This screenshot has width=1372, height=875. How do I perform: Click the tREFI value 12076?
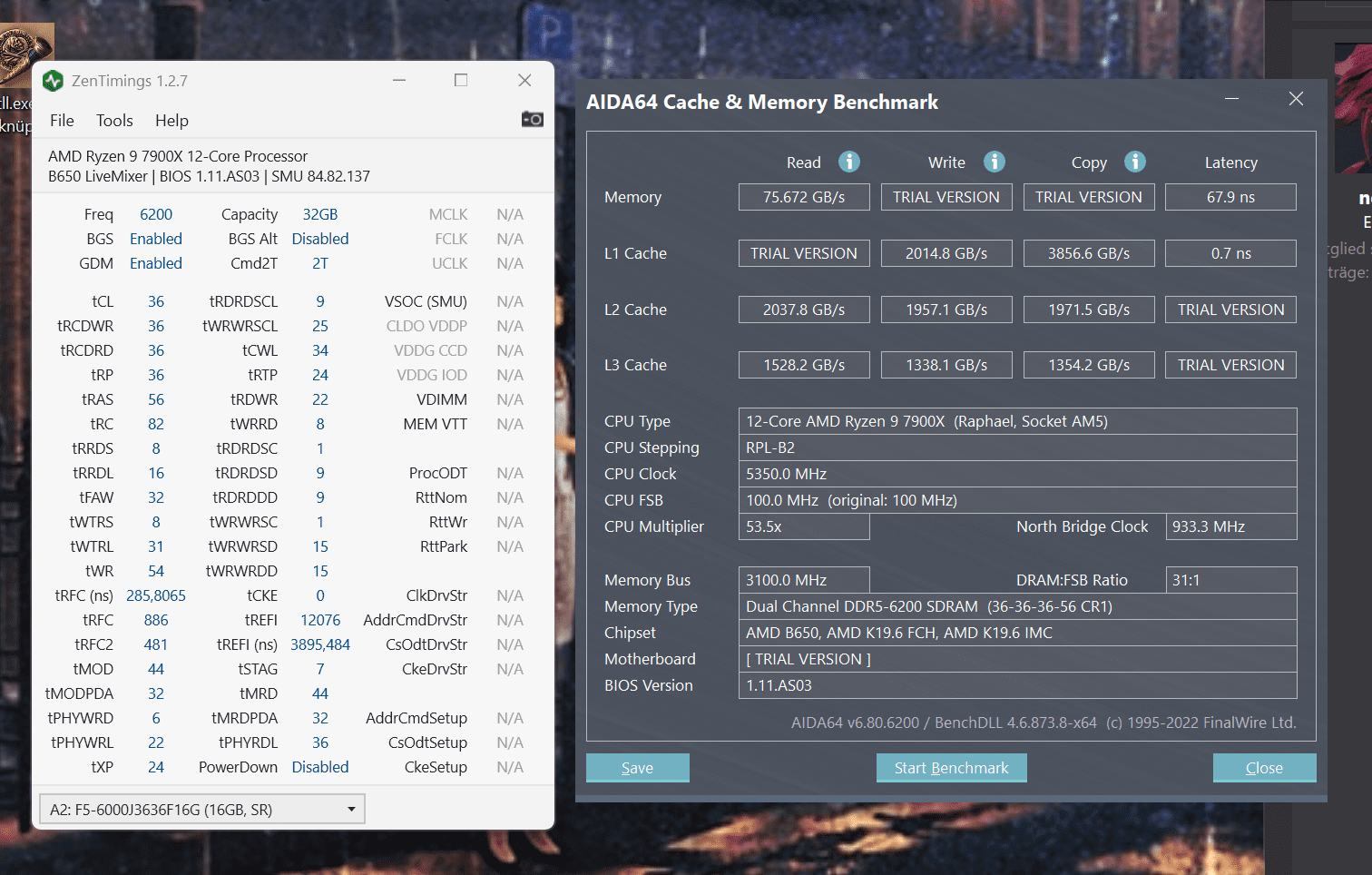point(320,620)
